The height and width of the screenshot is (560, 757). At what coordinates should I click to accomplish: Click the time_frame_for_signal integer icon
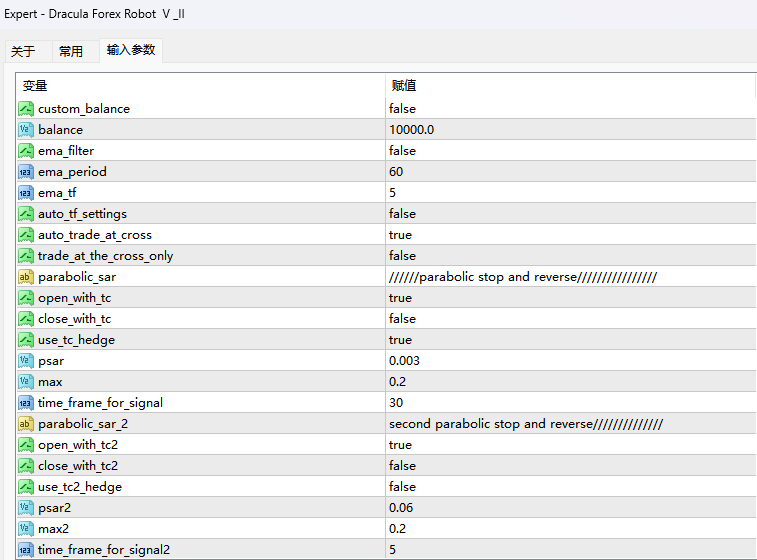pyautogui.click(x=26, y=403)
